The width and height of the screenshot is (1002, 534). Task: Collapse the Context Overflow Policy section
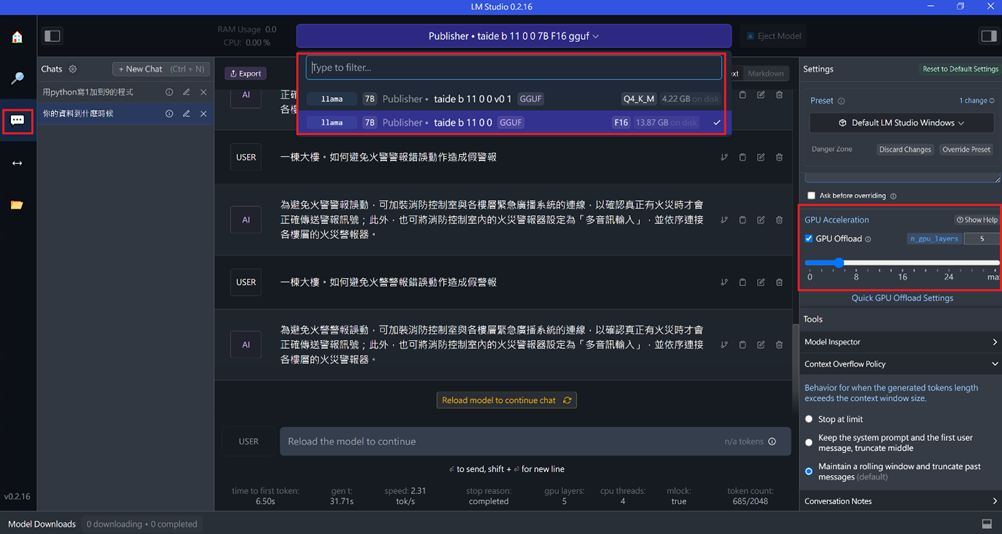click(x=900, y=363)
